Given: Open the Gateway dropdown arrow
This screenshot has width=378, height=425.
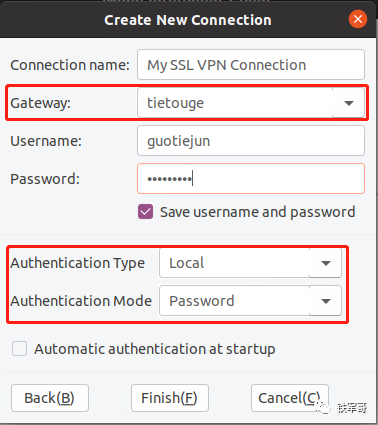Looking at the screenshot, I should pyautogui.click(x=349, y=103).
